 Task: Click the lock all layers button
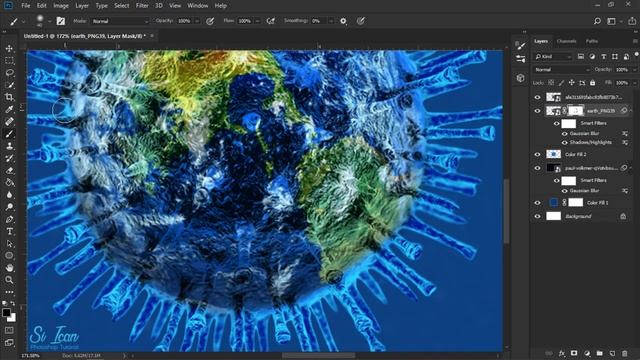point(593,83)
